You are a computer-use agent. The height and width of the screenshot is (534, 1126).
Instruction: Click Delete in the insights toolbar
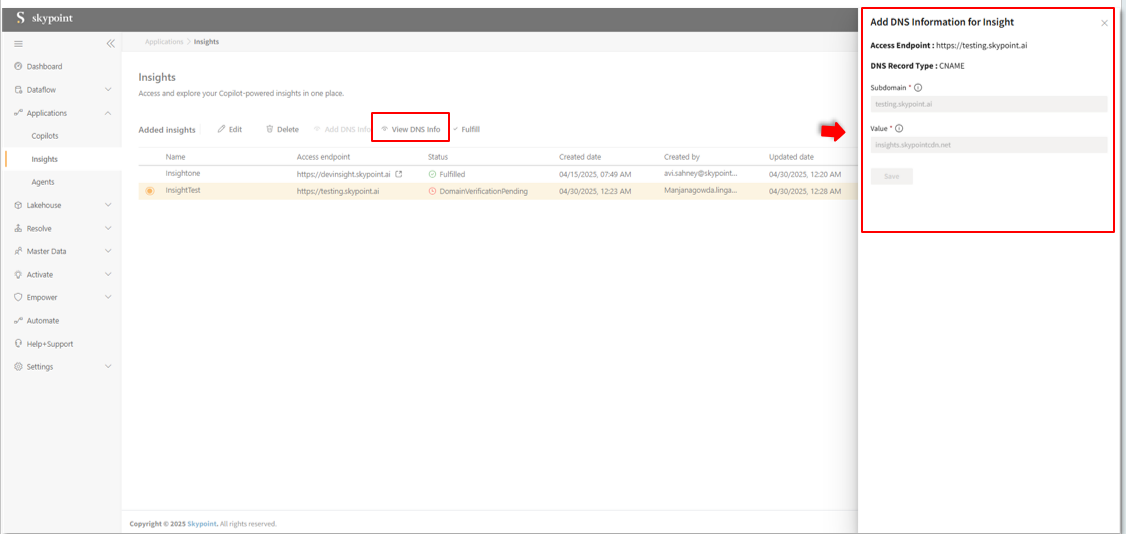pos(282,129)
